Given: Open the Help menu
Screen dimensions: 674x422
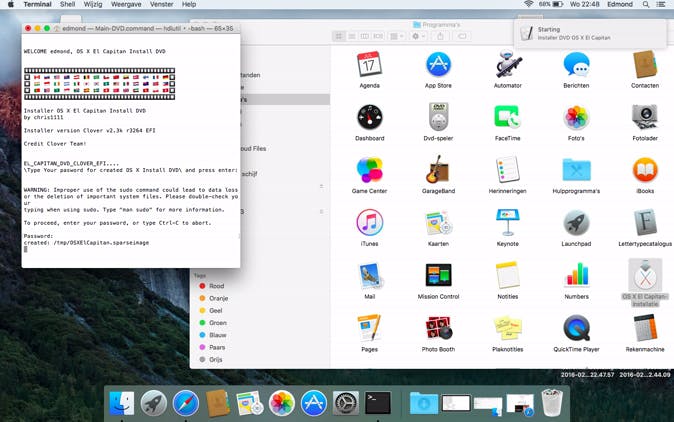Looking at the screenshot, I should (189, 4).
